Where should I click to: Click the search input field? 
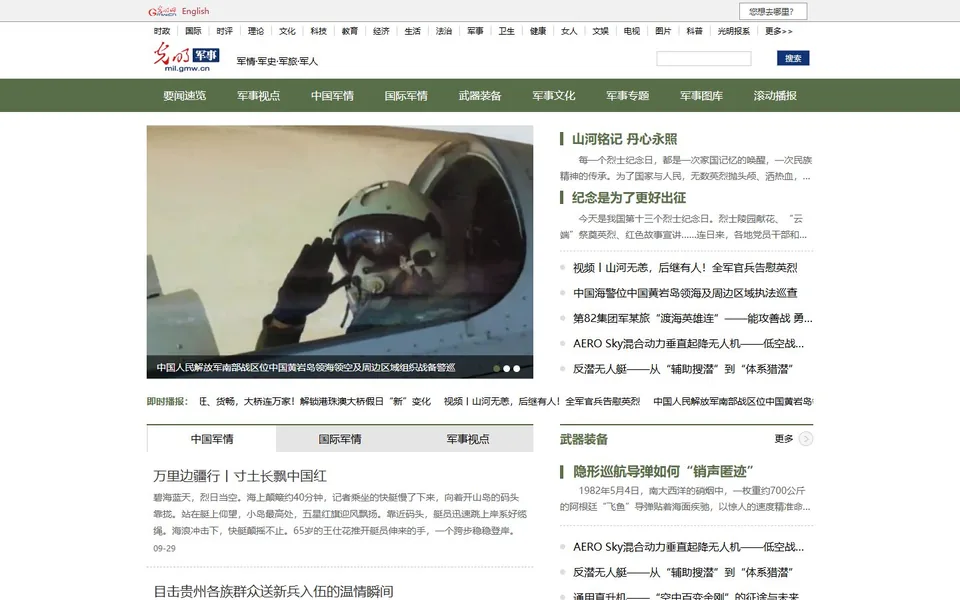coord(703,58)
